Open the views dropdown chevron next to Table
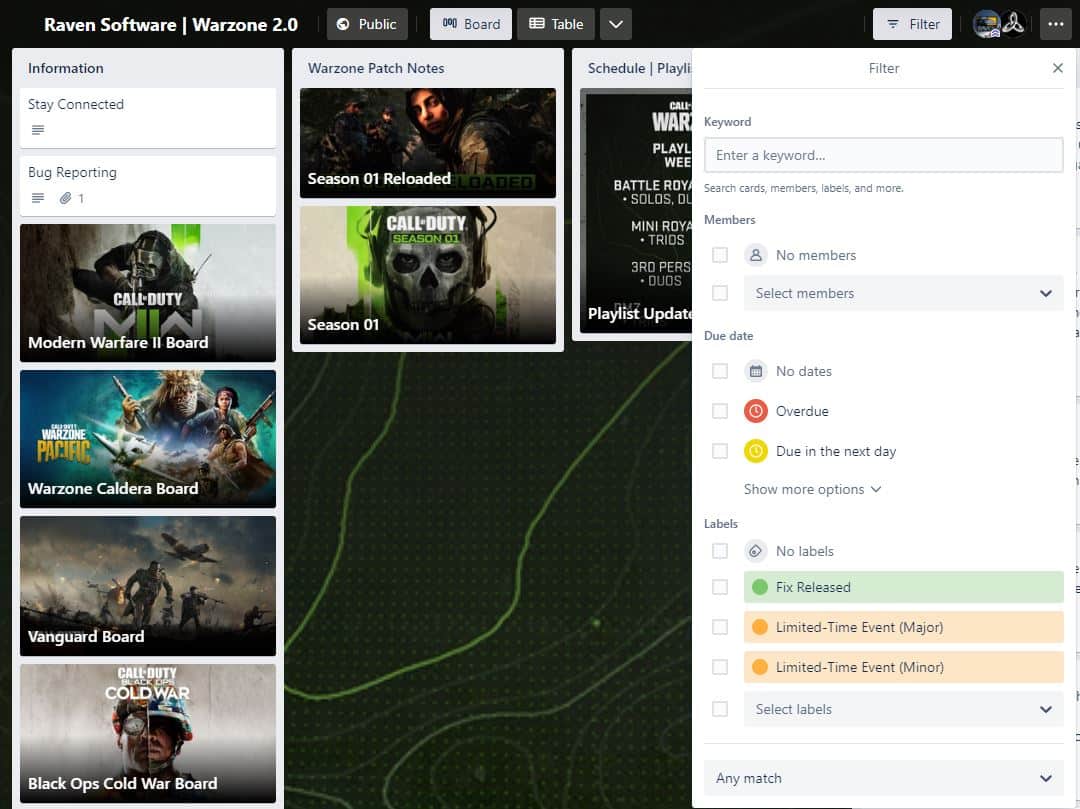 click(x=616, y=24)
